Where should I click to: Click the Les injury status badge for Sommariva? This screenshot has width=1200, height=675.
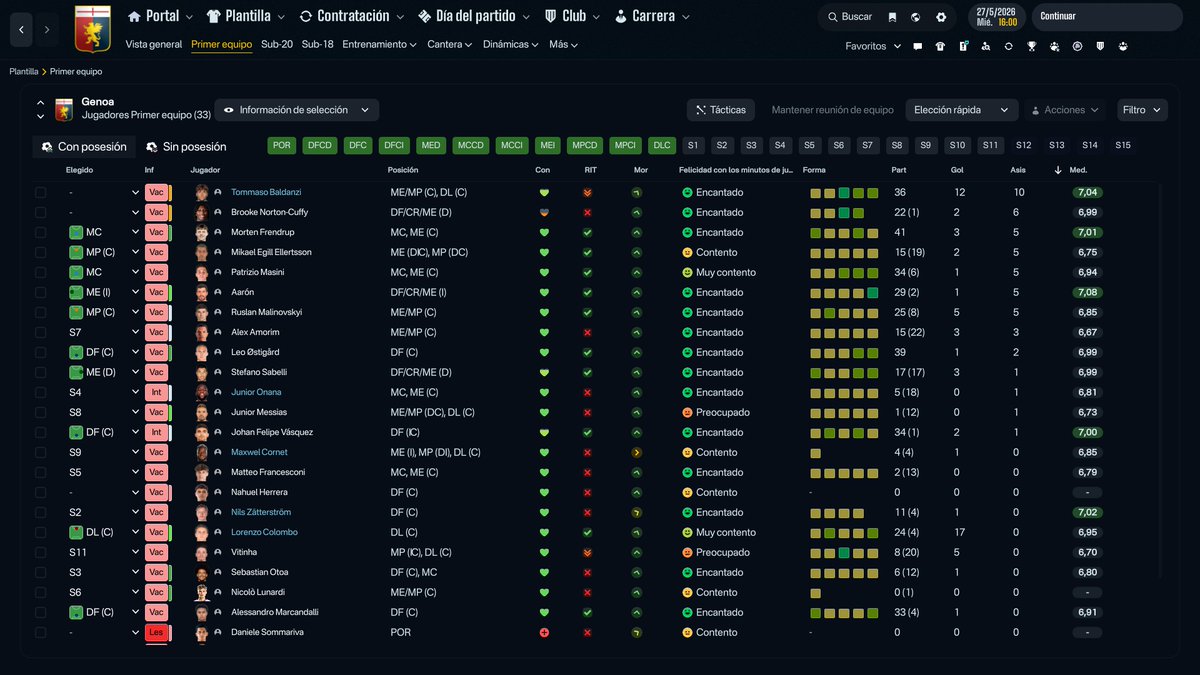point(156,632)
